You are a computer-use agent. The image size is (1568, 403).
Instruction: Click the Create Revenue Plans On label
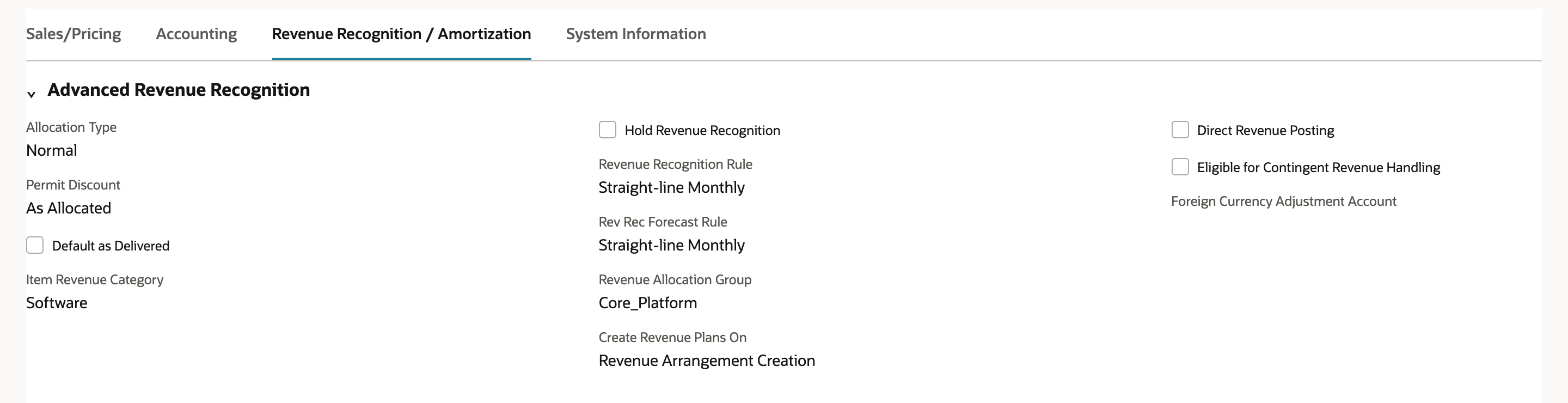(x=672, y=337)
